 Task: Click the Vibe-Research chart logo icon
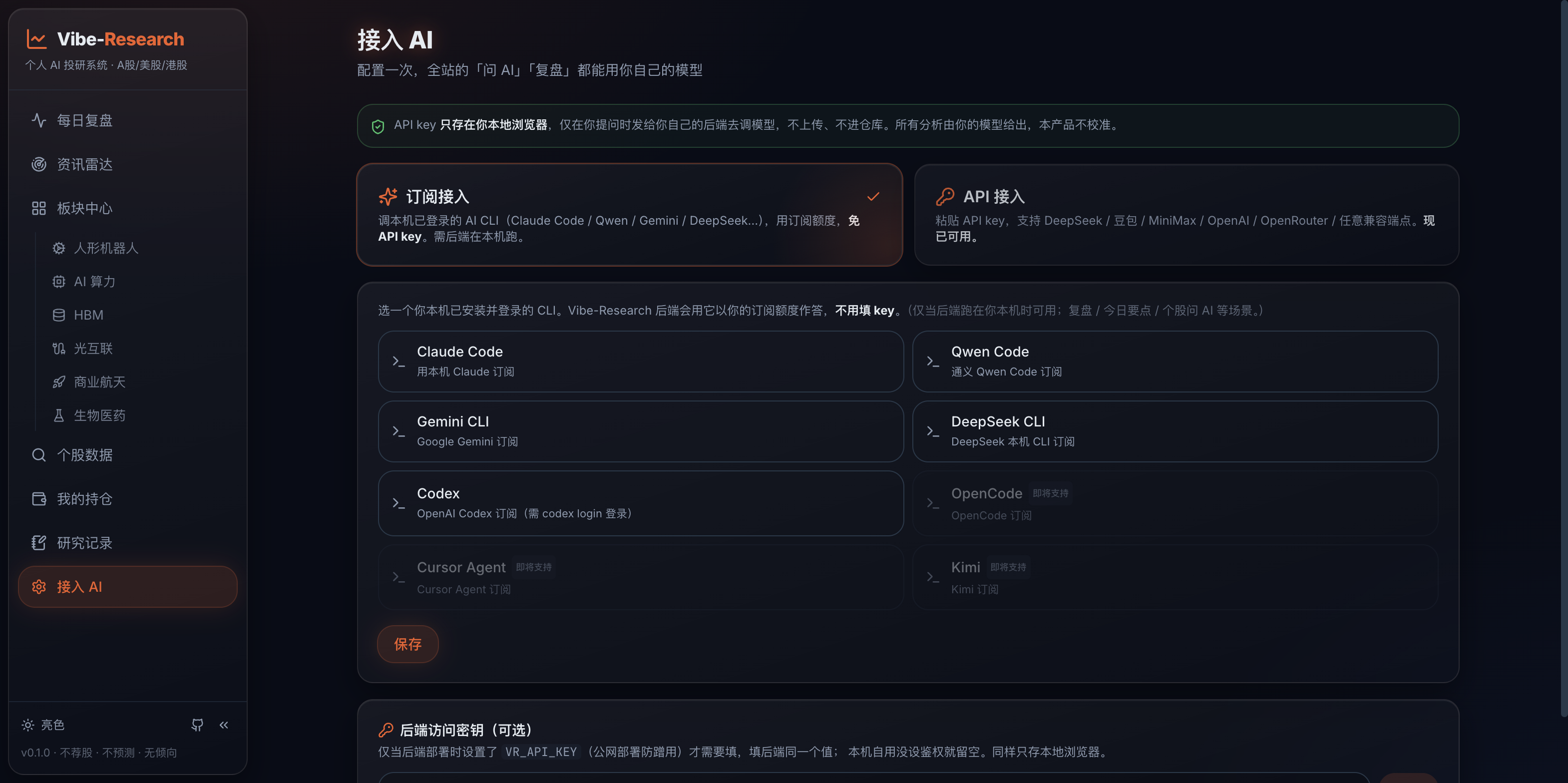36,39
